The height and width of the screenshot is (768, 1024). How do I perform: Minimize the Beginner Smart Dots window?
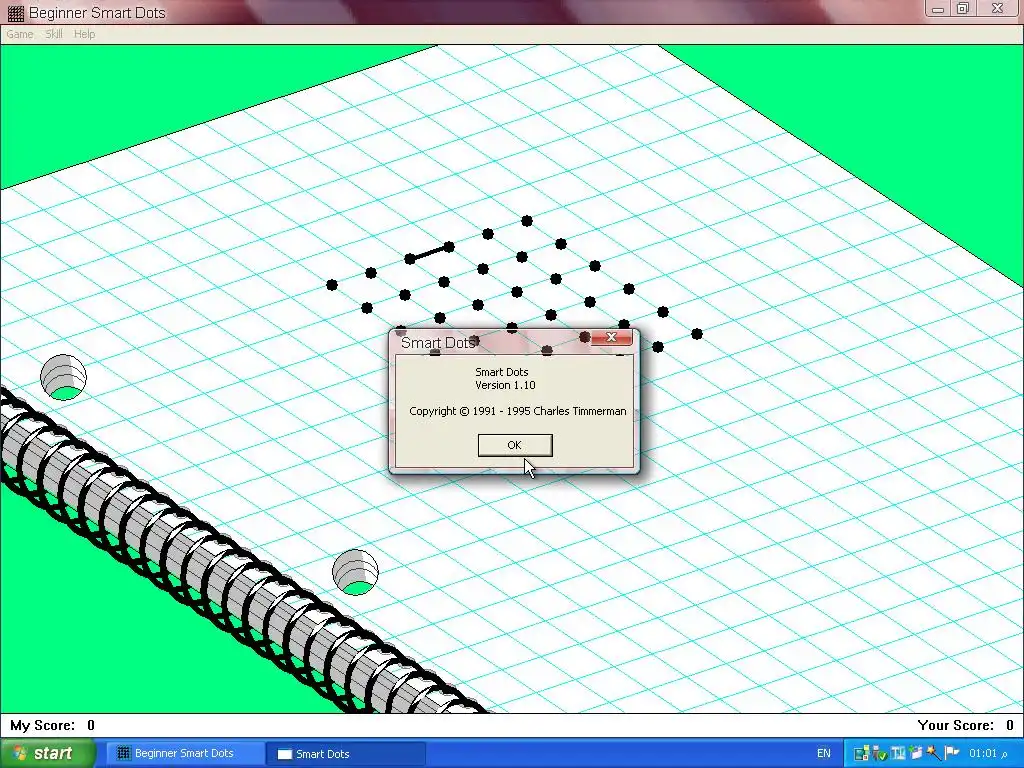coord(938,8)
